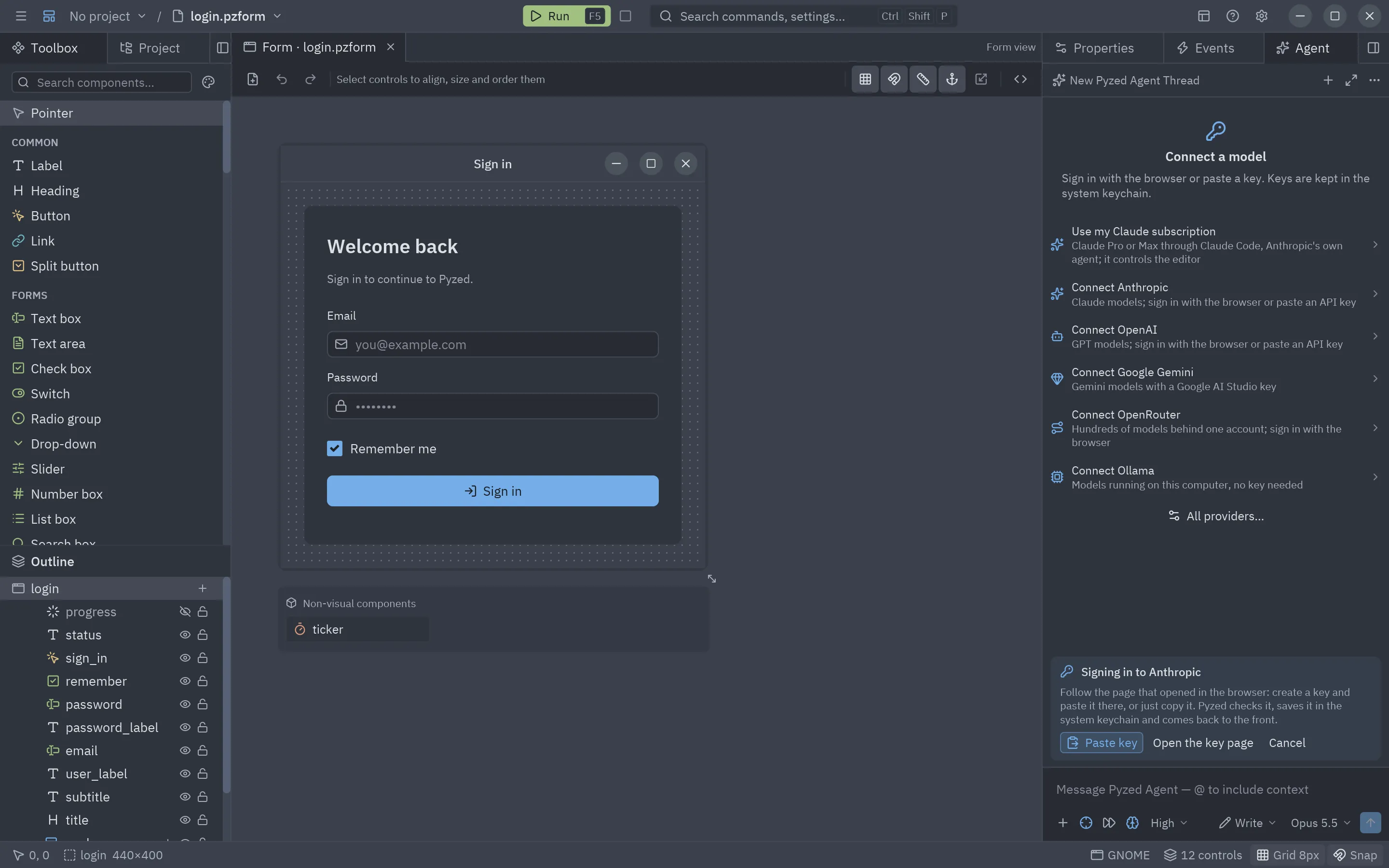This screenshot has width=1389, height=868.
Task: Lock the password control
Action: pos(203,705)
